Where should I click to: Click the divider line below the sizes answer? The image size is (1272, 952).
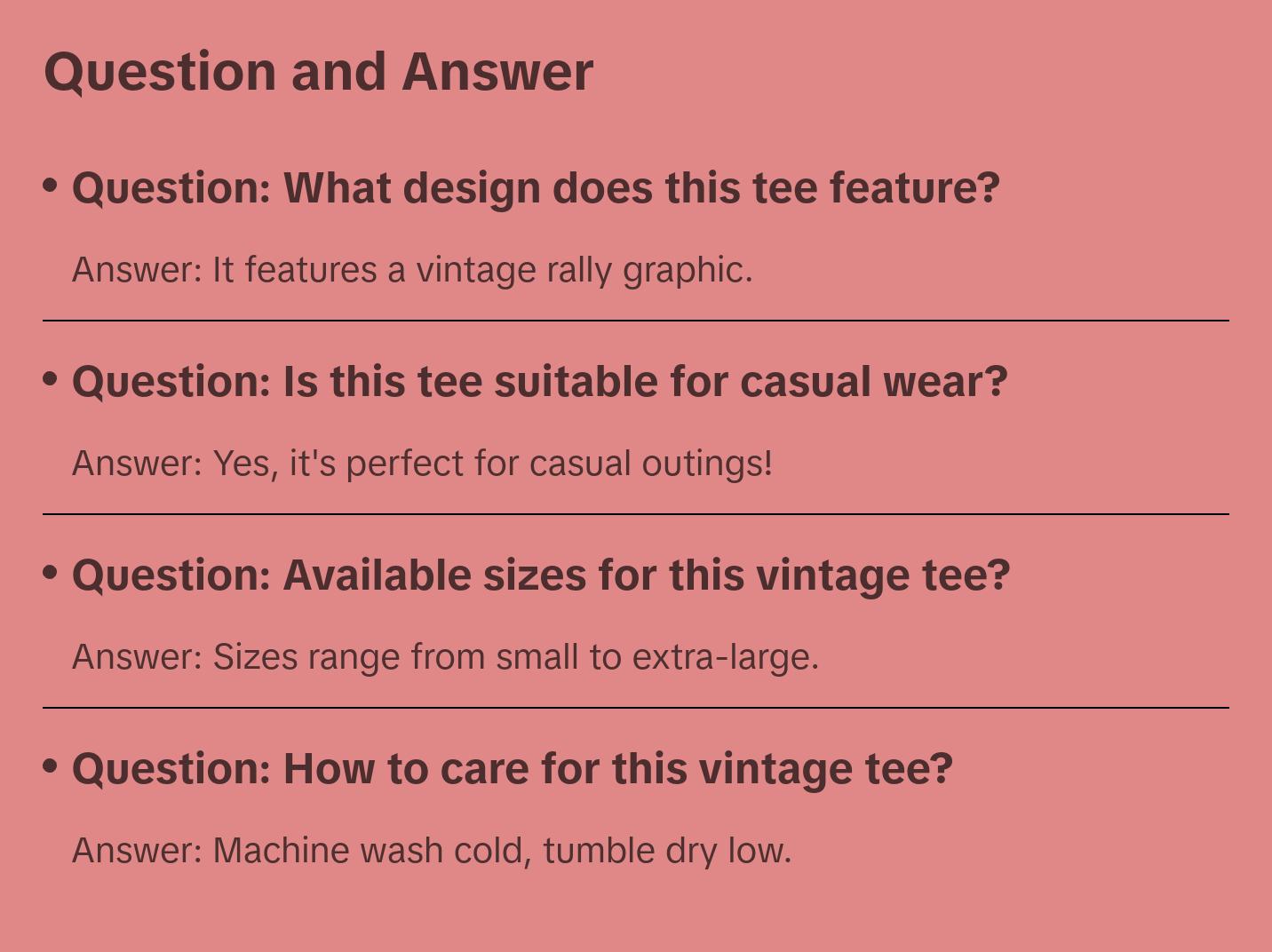[635, 707]
